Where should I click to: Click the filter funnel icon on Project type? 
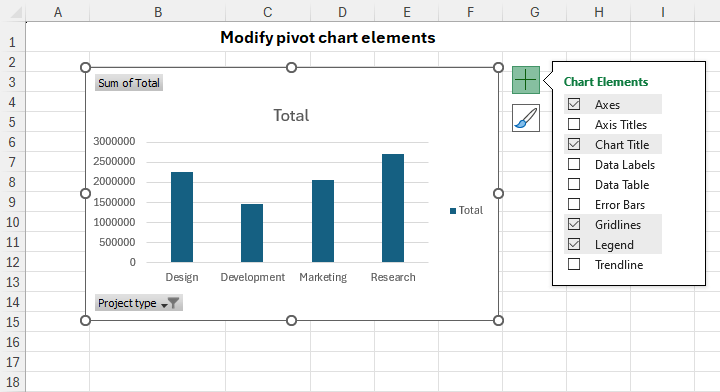[x=173, y=303]
